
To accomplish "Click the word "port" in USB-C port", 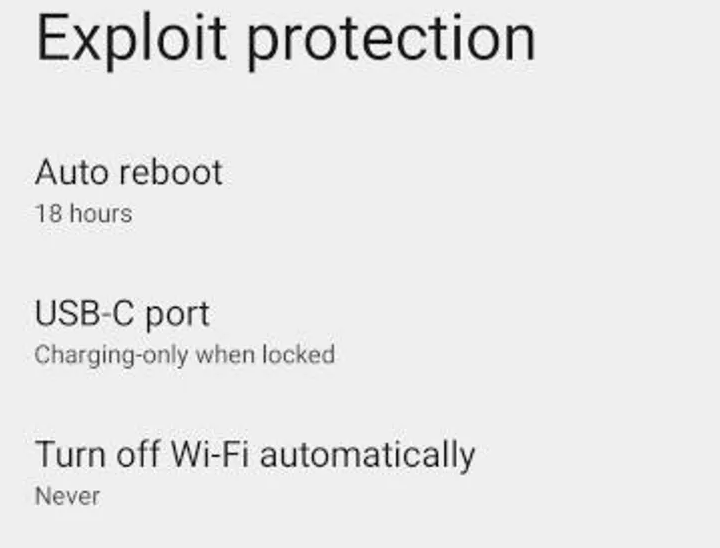I will pos(178,315).
